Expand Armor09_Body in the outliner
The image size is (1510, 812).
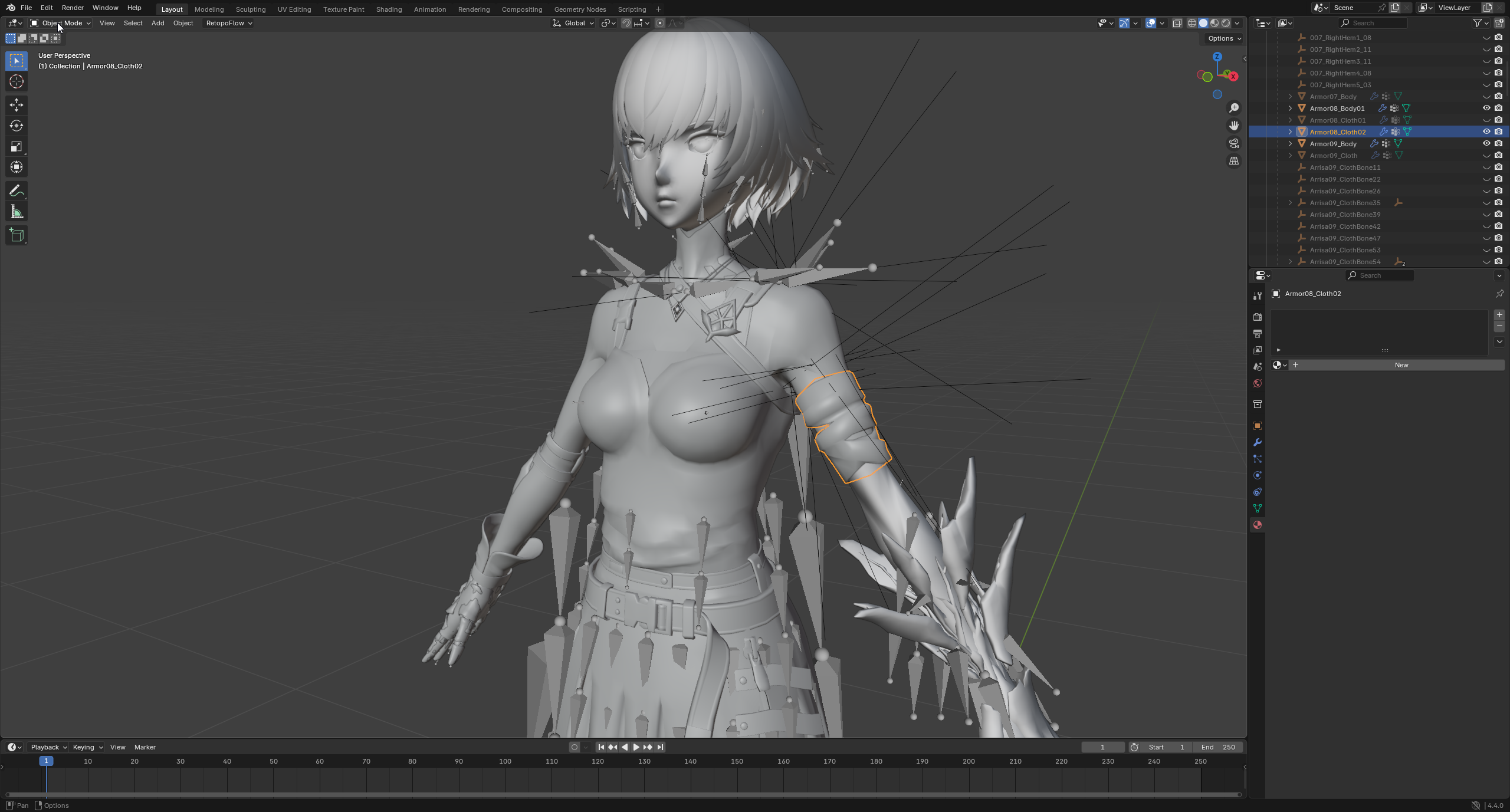pos(1290,144)
